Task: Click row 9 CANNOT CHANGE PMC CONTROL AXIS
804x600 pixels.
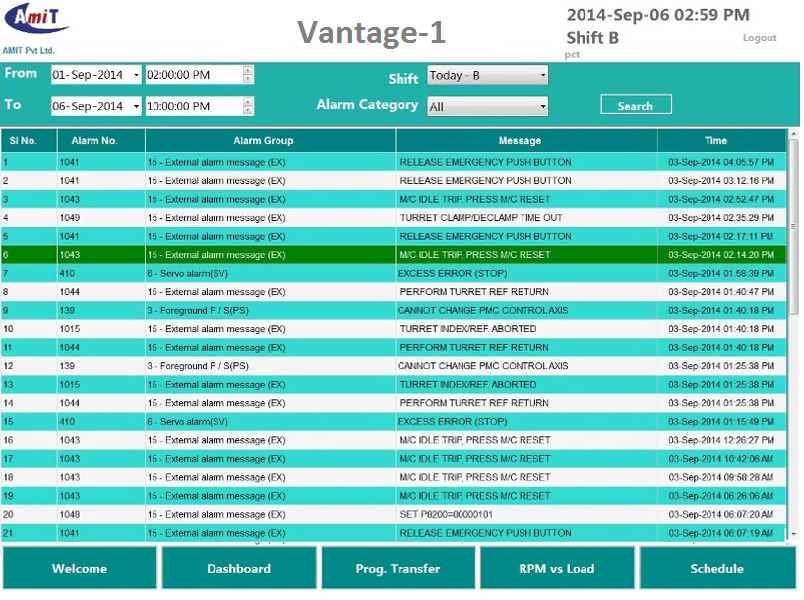Action: (483, 310)
